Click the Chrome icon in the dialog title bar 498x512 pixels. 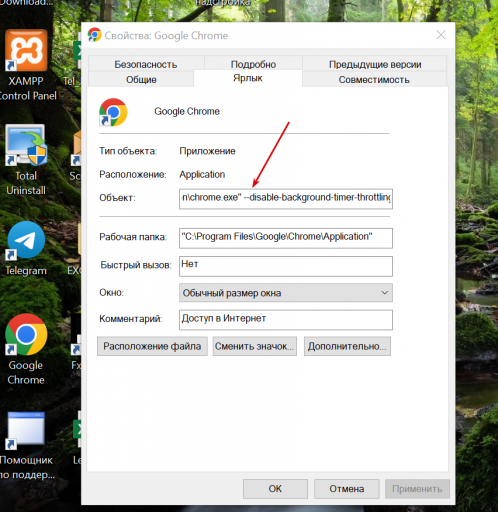94,35
